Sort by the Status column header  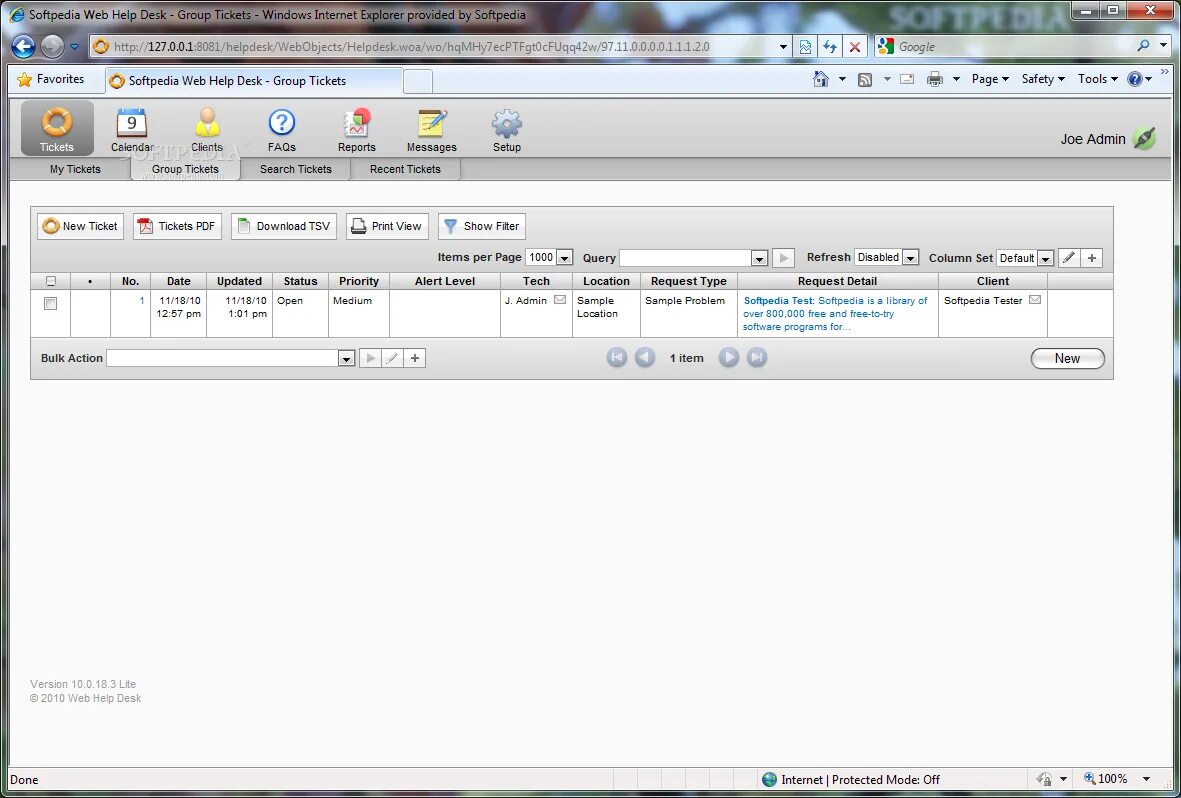click(301, 281)
